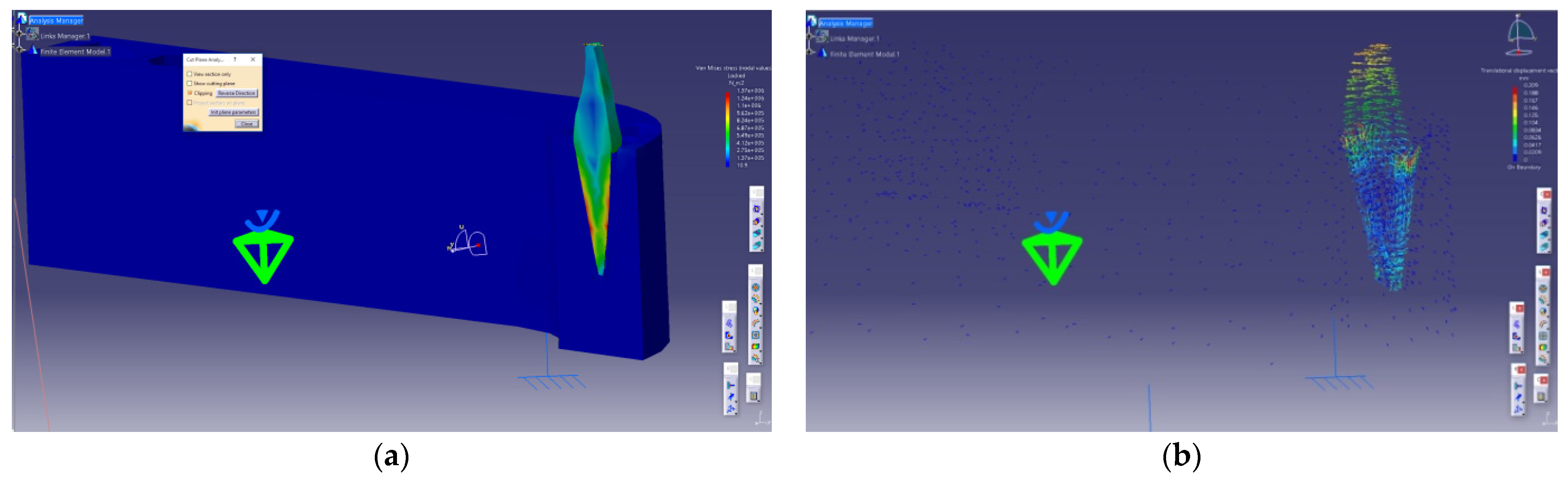Click the Von Mises stress color legend bar

tap(727, 129)
